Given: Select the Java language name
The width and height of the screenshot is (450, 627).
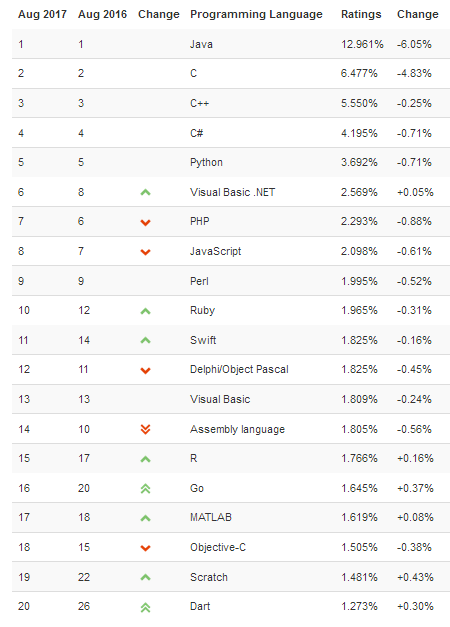Looking at the screenshot, I should (x=201, y=44).
